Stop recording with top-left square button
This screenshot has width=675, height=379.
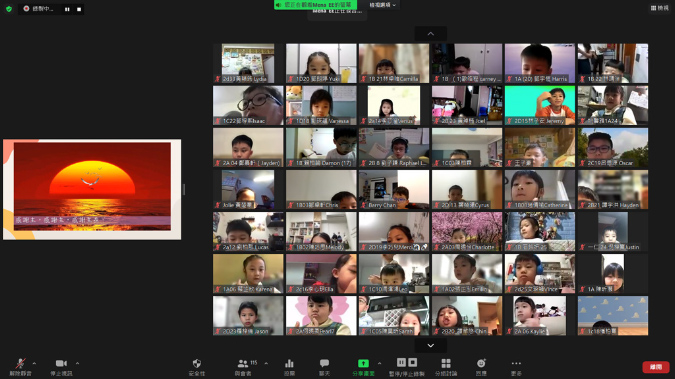[79, 9]
